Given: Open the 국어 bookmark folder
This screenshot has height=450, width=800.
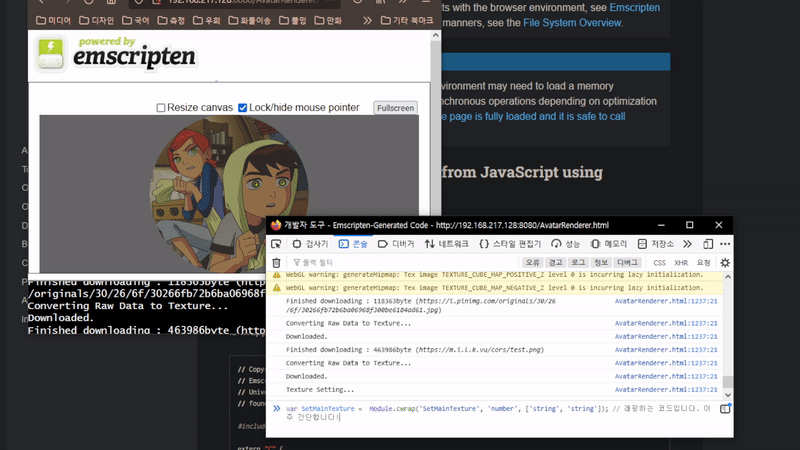Looking at the screenshot, I should pos(136,20).
